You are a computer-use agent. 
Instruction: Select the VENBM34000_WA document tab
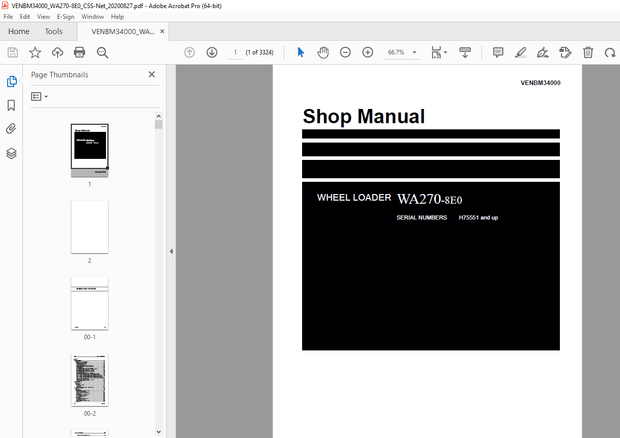coord(123,32)
